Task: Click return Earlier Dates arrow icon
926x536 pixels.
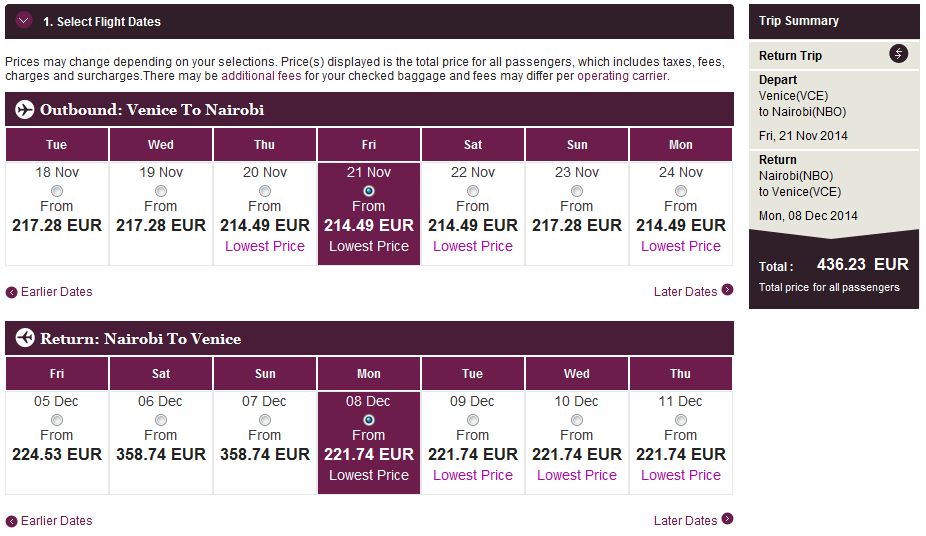Action: pyautogui.click(x=12, y=521)
